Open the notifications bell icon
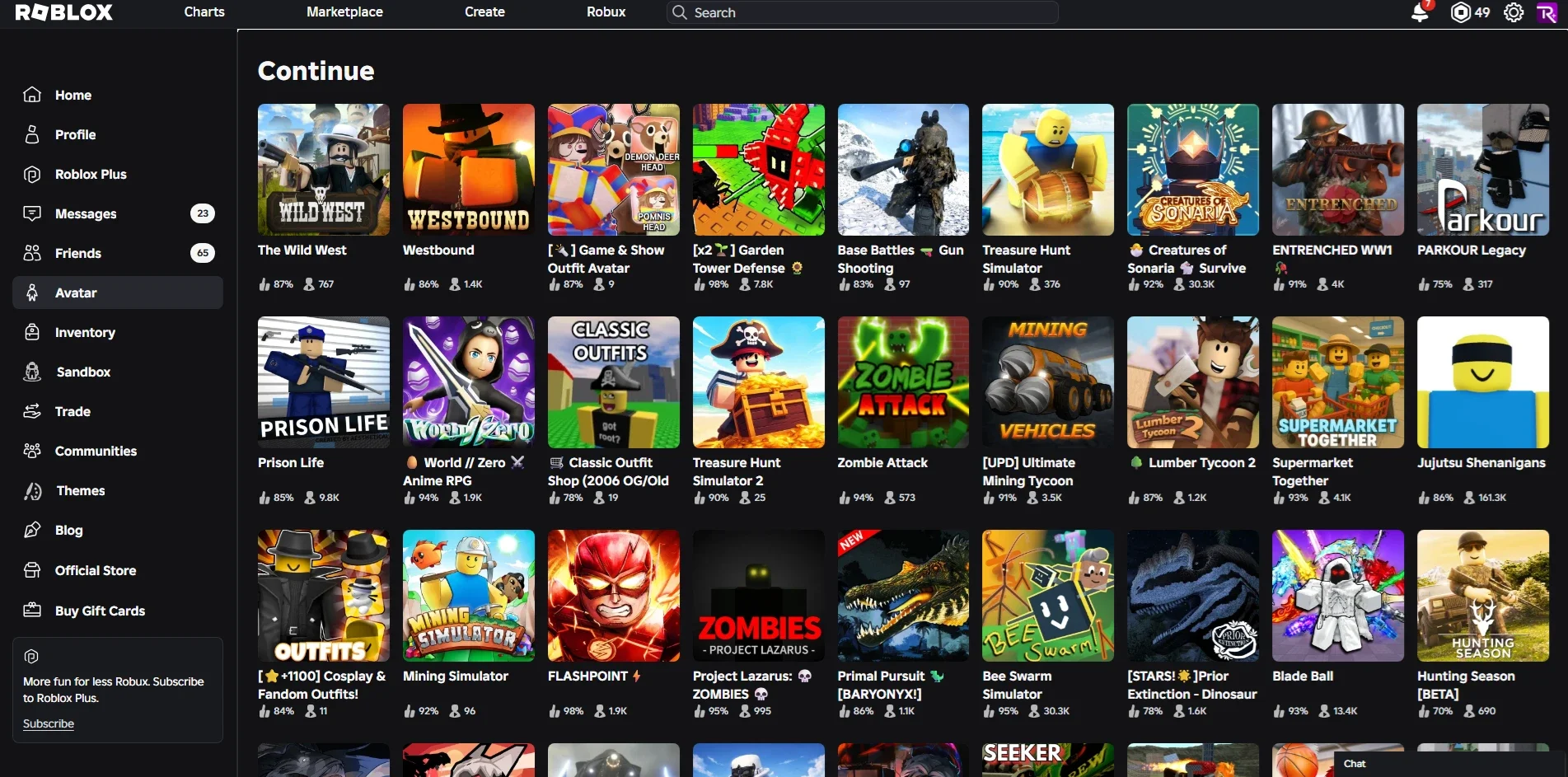1568x777 pixels. click(x=1420, y=12)
